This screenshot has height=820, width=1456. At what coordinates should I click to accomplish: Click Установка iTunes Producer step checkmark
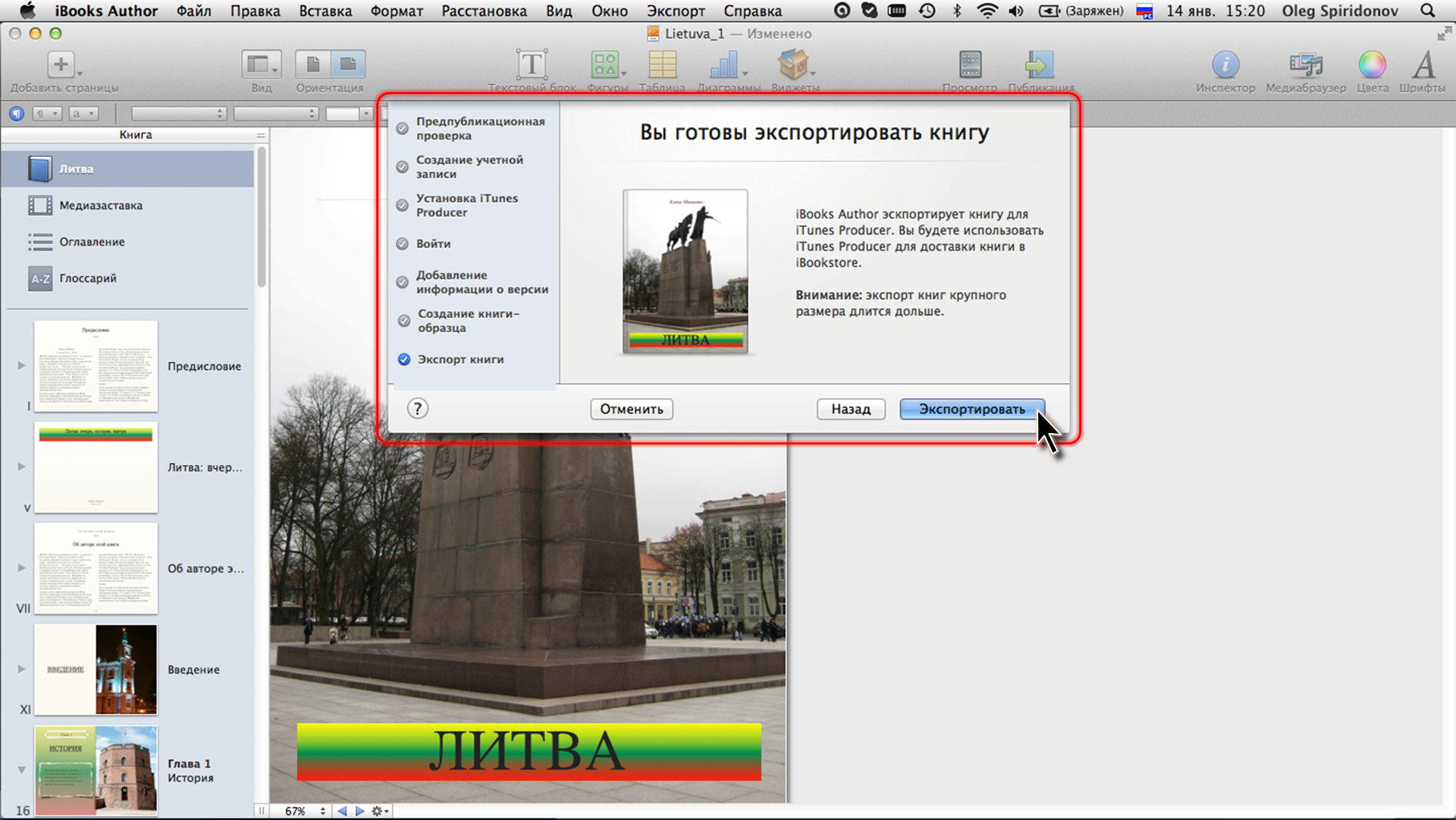tap(403, 205)
